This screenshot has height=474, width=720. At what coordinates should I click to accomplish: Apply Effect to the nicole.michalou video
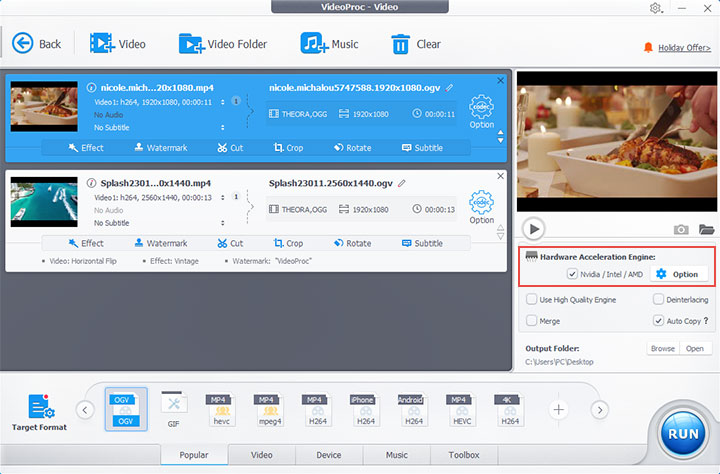86,148
